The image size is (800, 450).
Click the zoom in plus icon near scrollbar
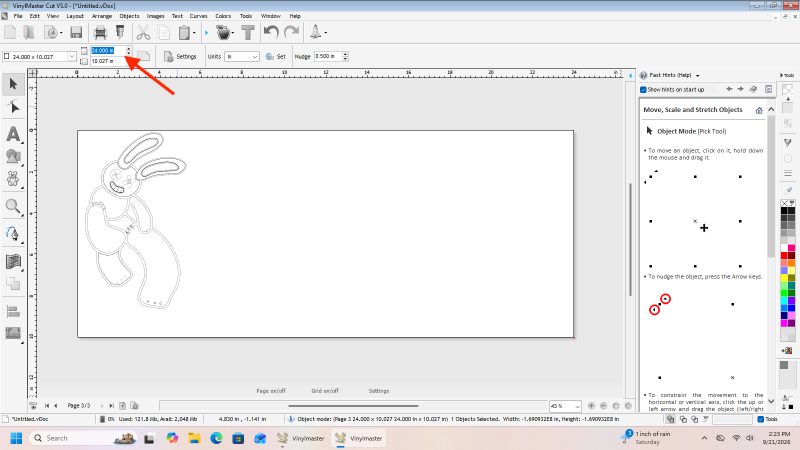pos(591,406)
